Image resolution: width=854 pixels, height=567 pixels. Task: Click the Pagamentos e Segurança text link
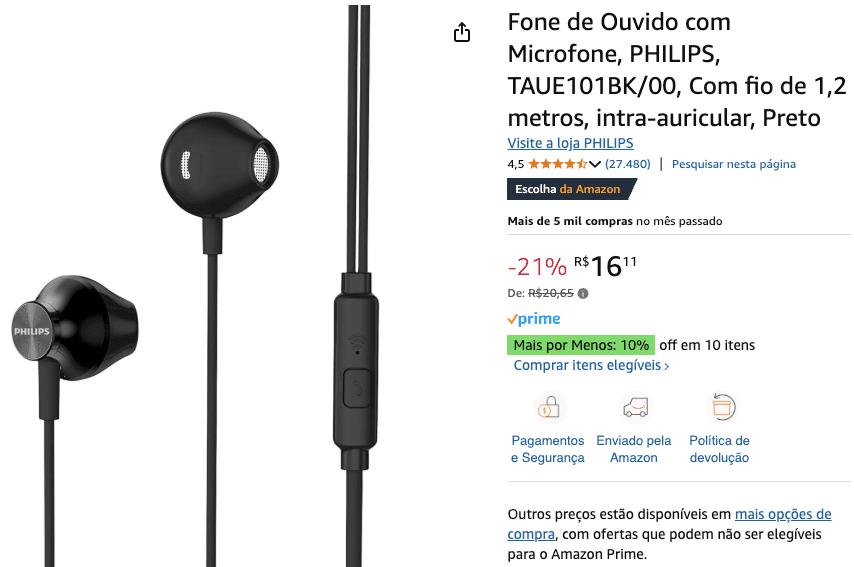coord(548,449)
